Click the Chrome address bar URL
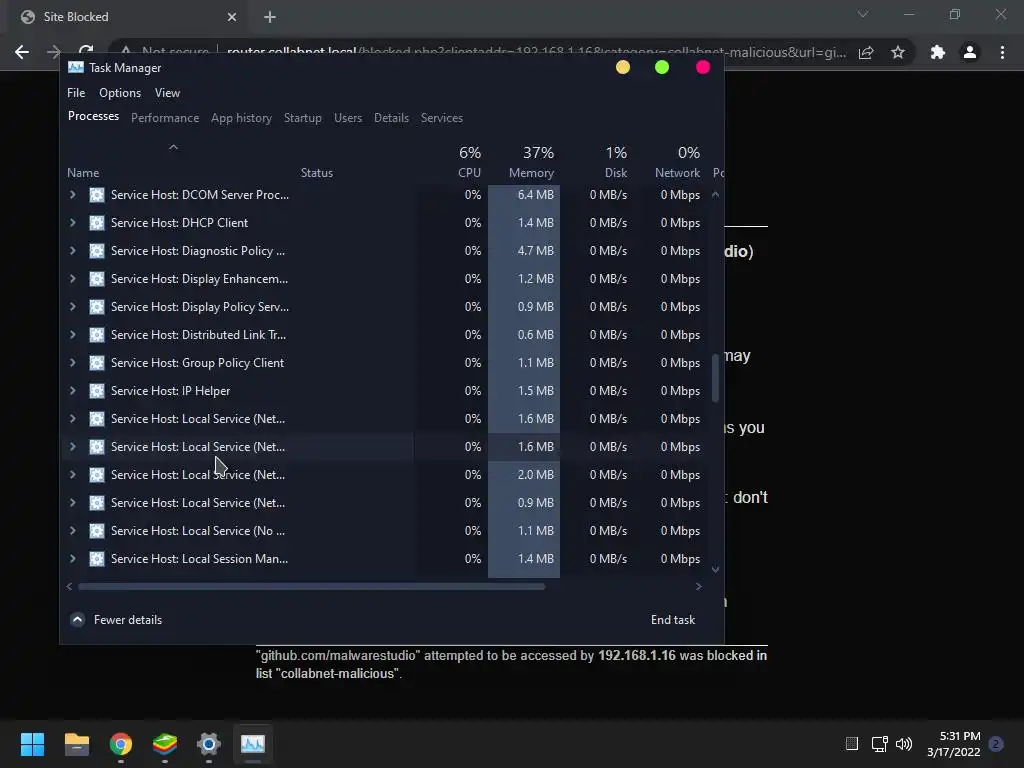This screenshot has height=768, width=1024. coord(536,52)
